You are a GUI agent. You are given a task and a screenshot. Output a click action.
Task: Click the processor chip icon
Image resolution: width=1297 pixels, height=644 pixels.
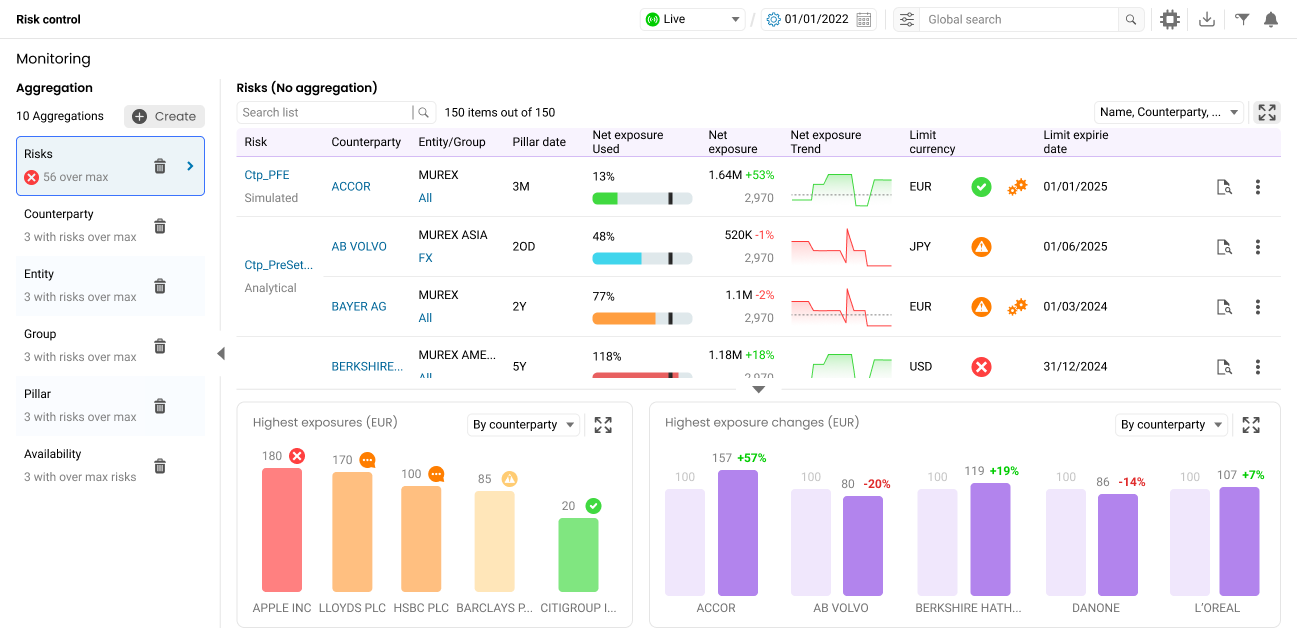pos(1169,19)
